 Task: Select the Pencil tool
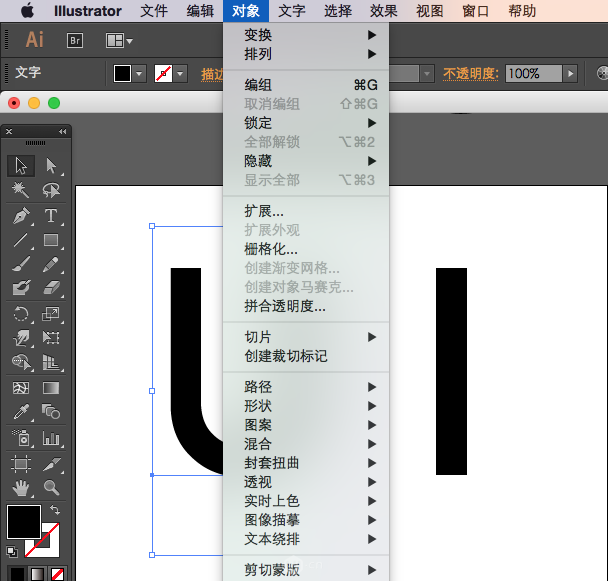click(51, 264)
